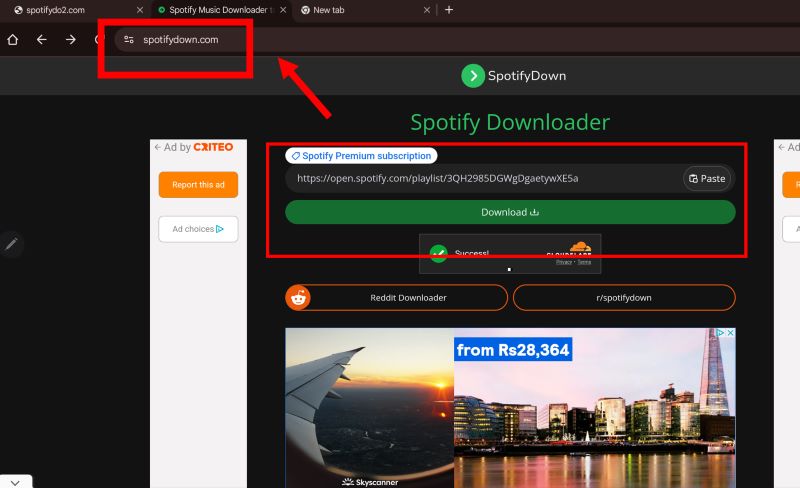
Task: Click the browser Home icon
Action: 13,40
